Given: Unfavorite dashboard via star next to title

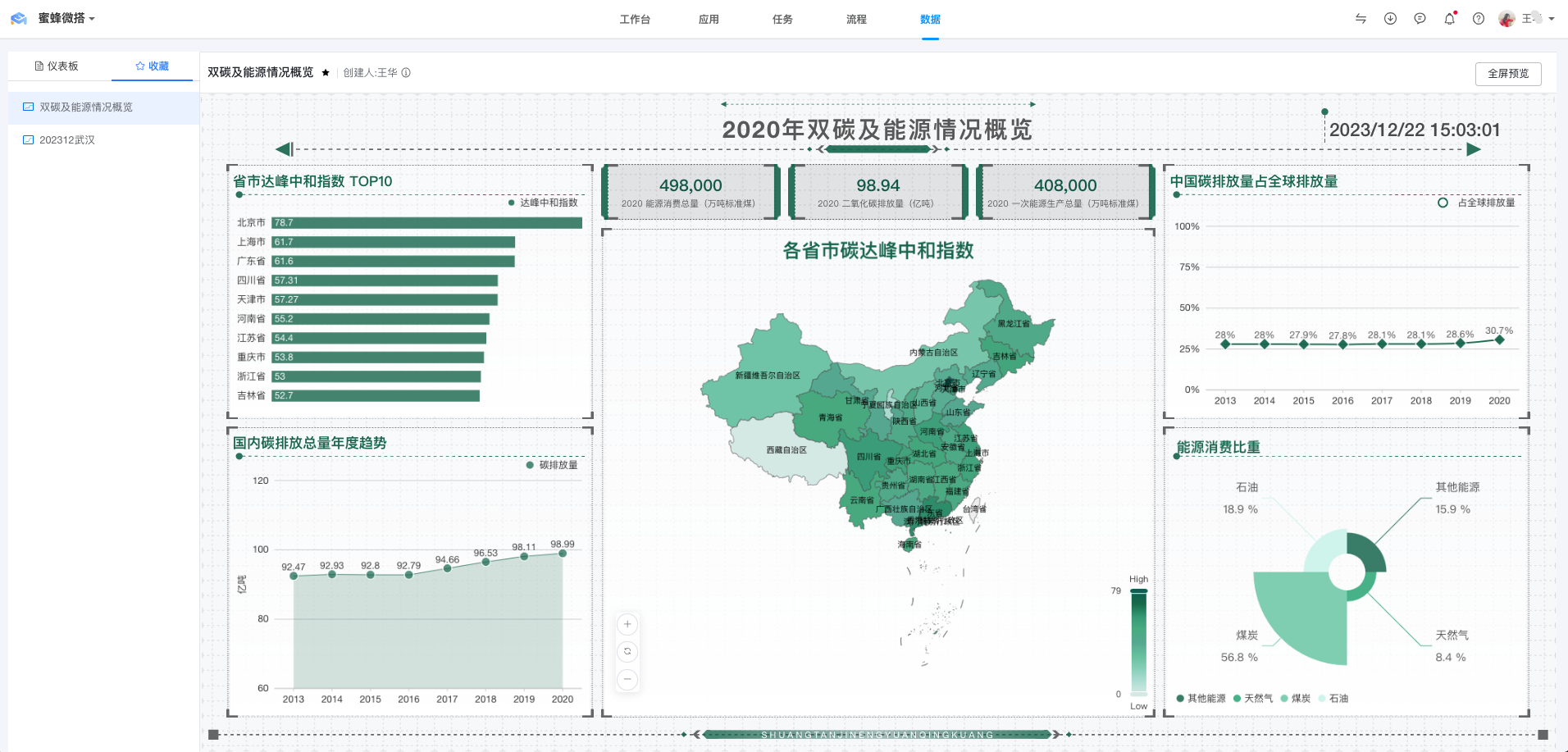Looking at the screenshot, I should point(326,73).
